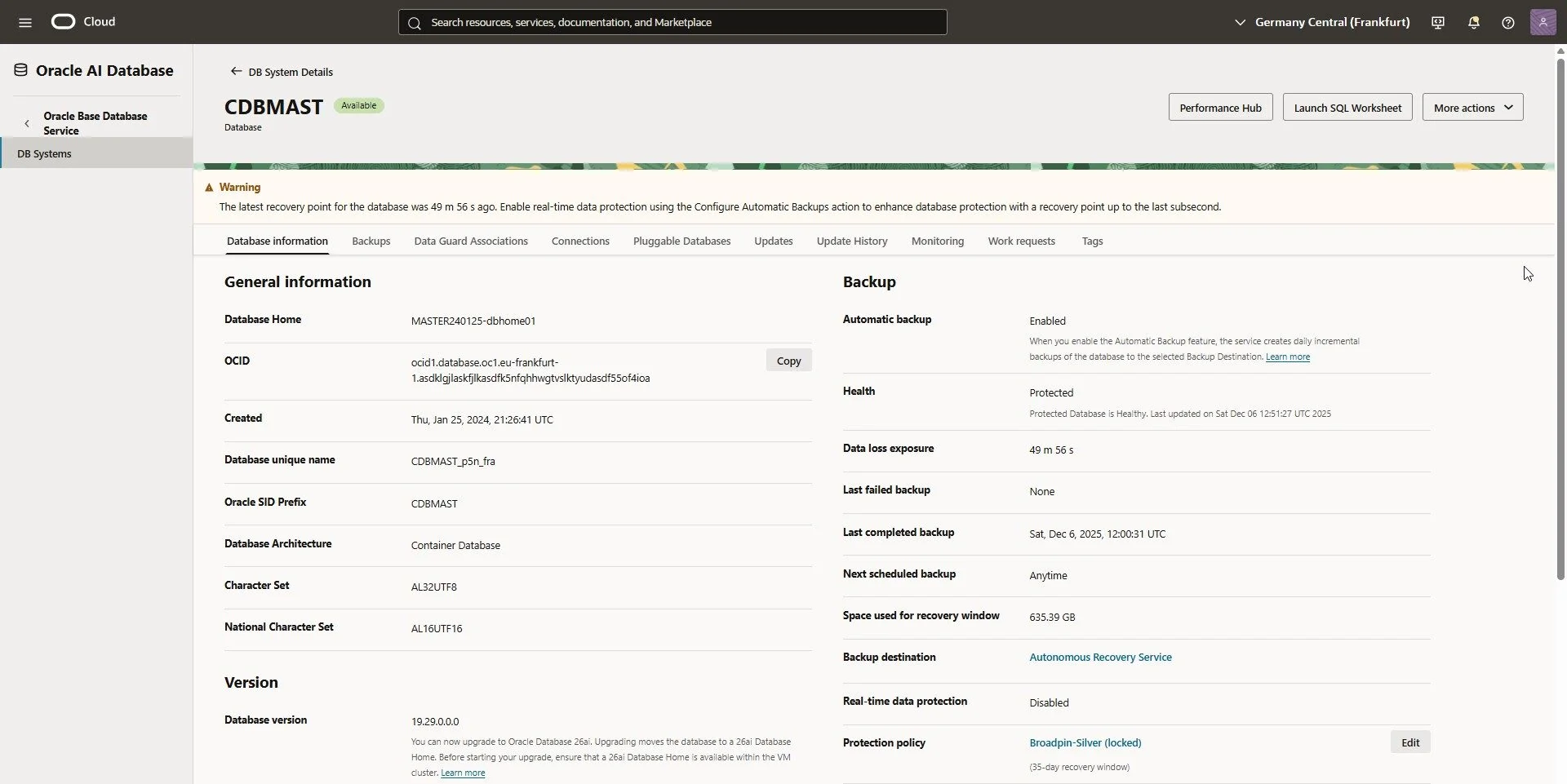Open the user profile avatar
Image resolution: width=1567 pixels, height=784 pixels.
pos(1543,22)
